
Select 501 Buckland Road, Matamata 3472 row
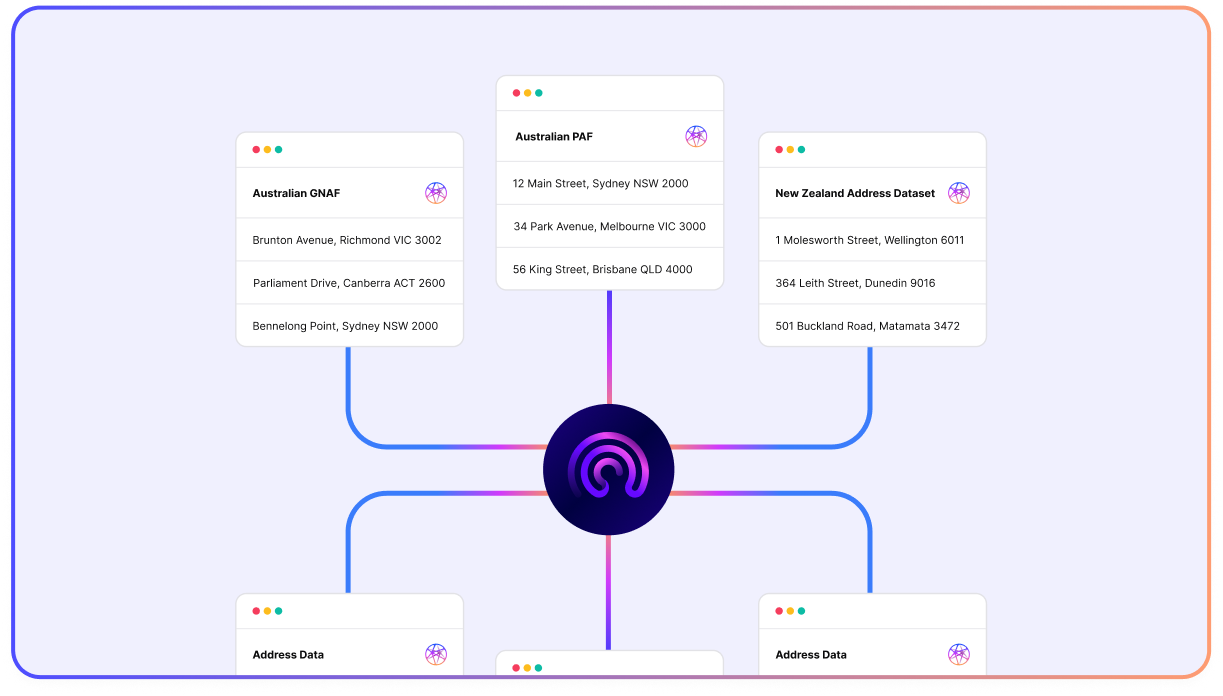click(873, 326)
